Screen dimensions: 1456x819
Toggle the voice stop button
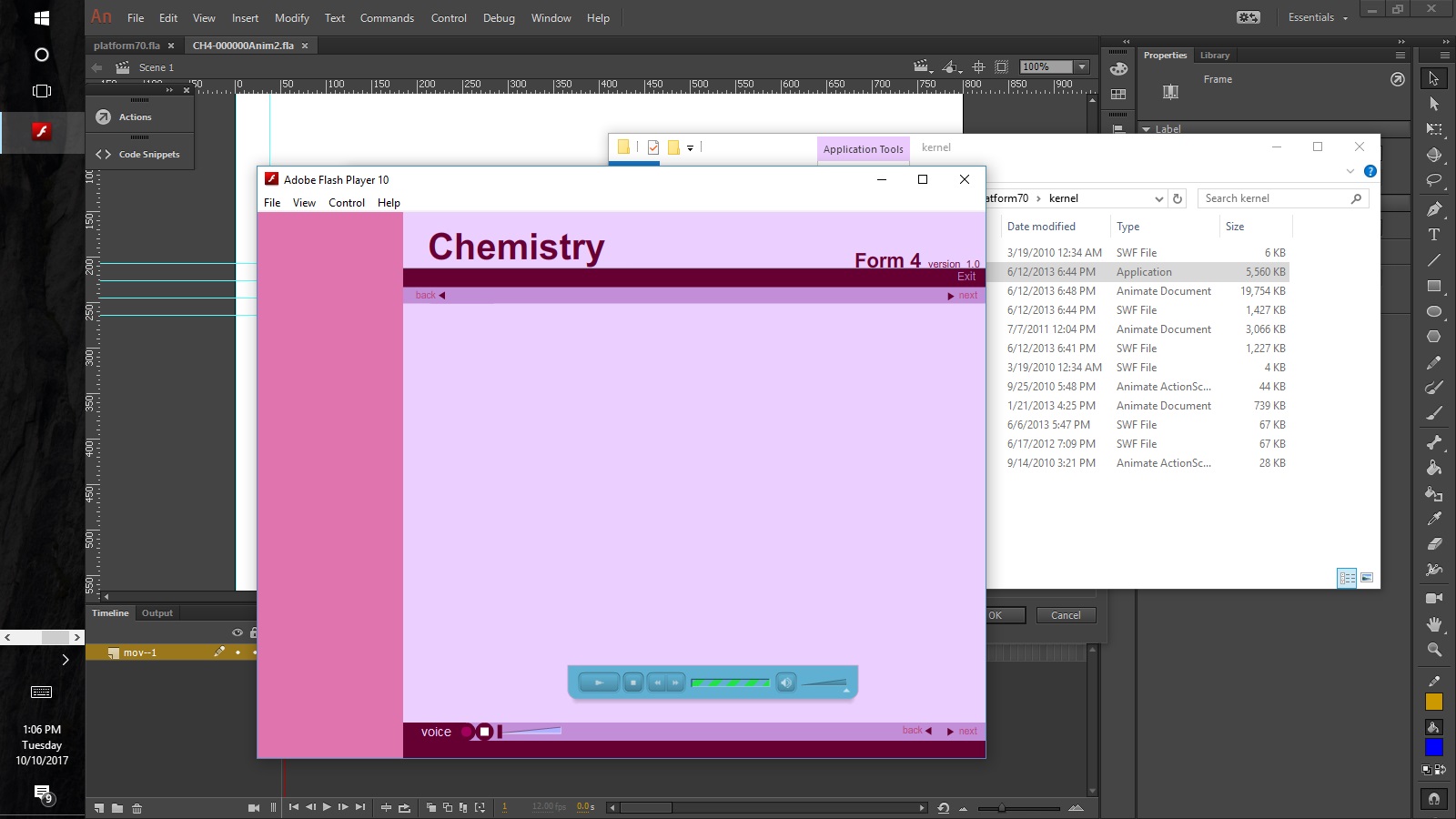click(x=485, y=732)
